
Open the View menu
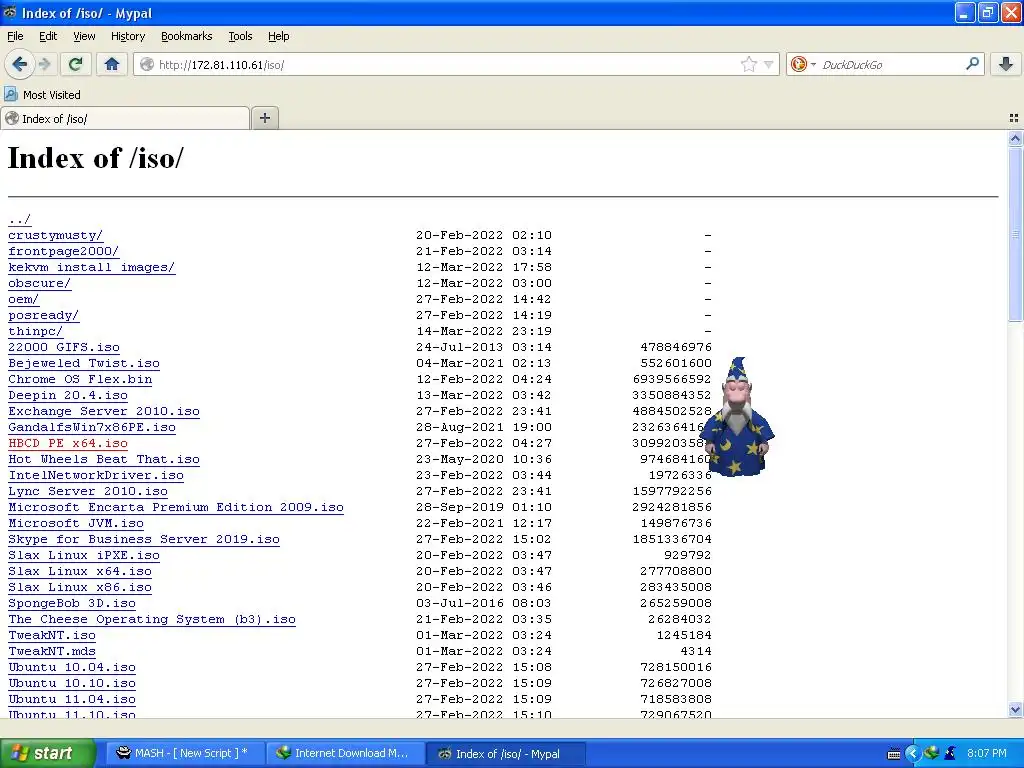[84, 36]
